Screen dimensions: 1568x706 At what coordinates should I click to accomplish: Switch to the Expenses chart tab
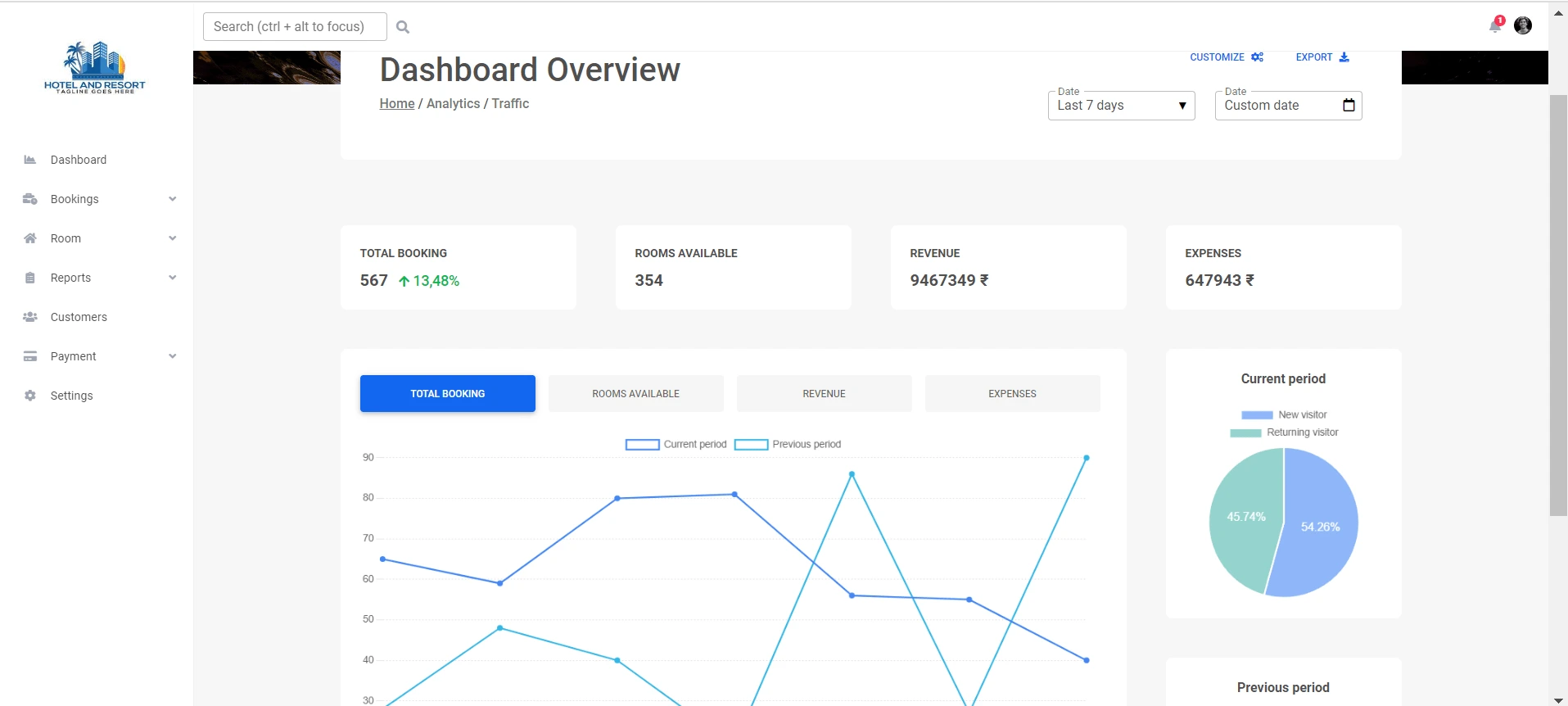(1013, 394)
